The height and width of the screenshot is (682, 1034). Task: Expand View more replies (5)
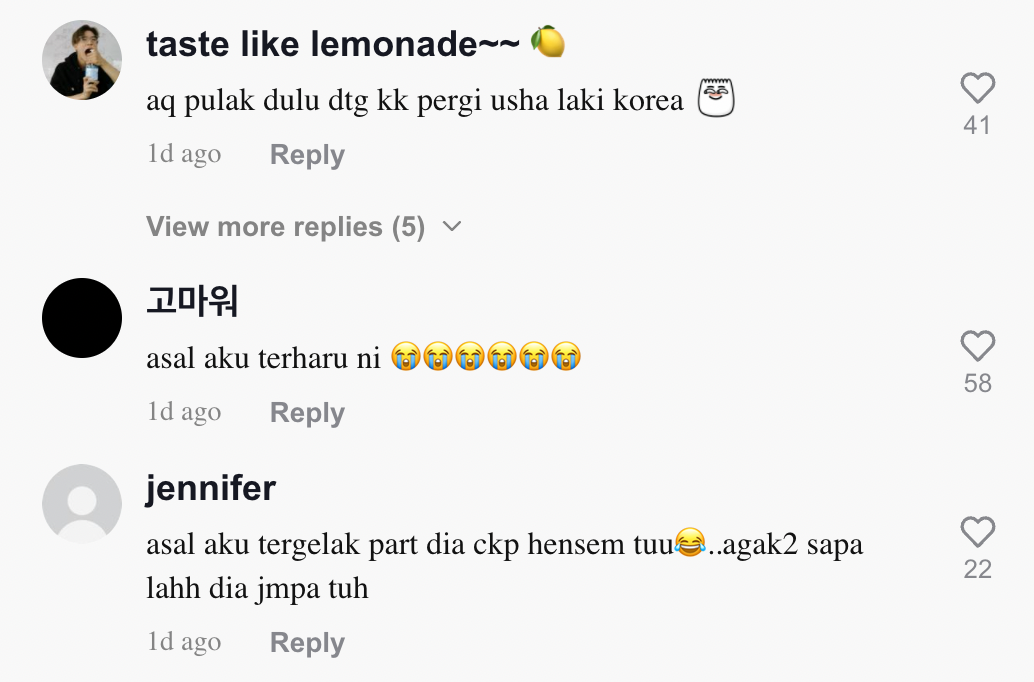(x=285, y=227)
